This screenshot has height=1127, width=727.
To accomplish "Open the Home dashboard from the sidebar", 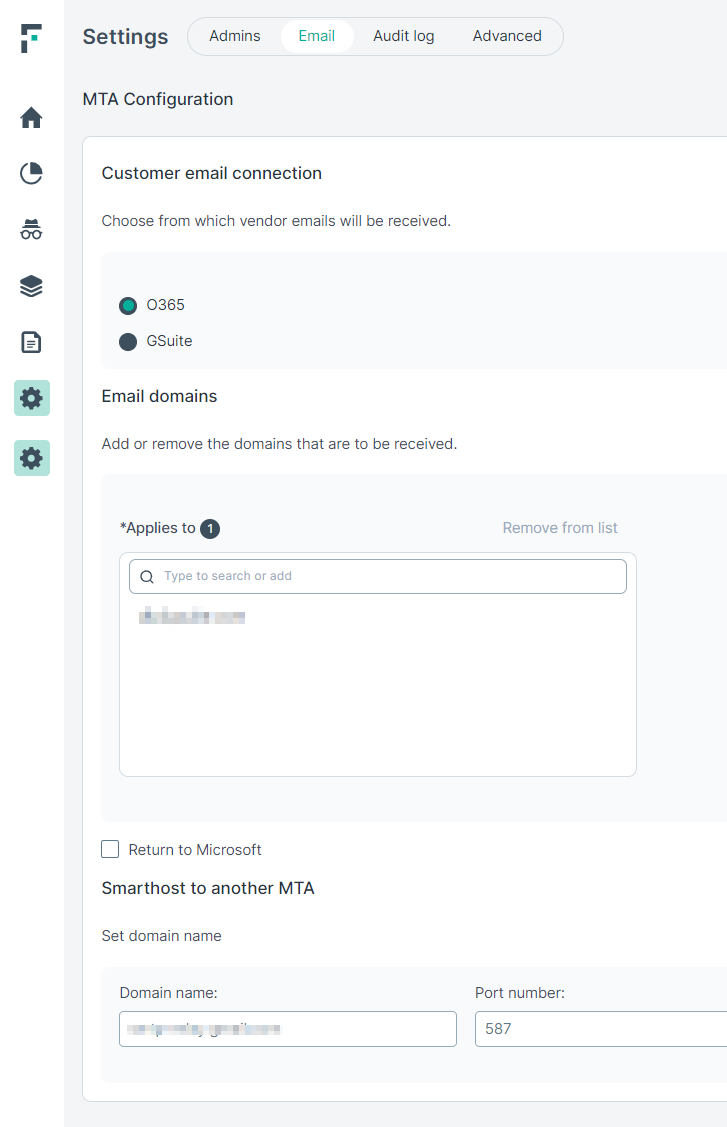I will point(31,117).
